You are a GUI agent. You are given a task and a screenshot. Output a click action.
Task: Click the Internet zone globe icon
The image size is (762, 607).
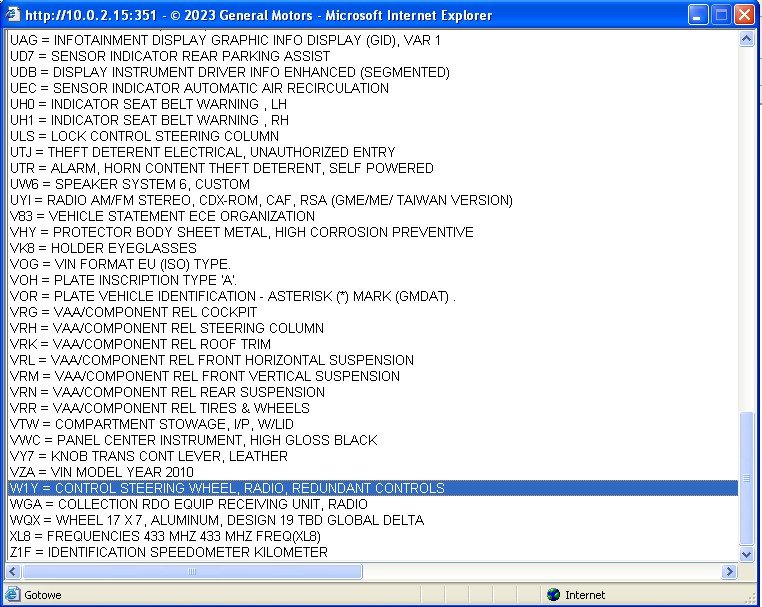[x=553, y=594]
